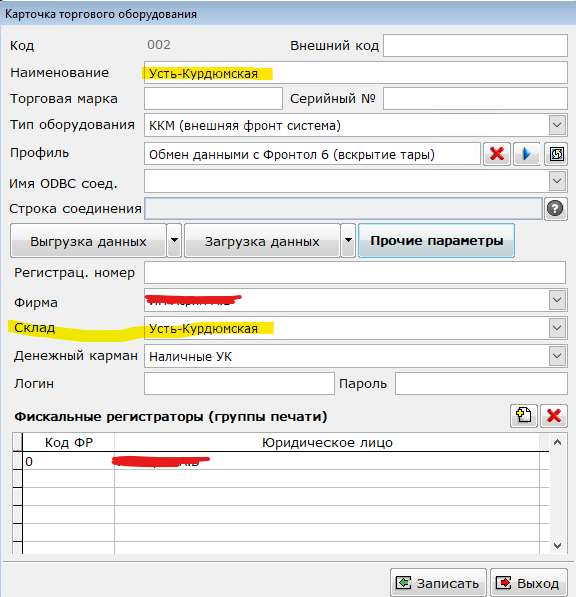Close card with Выход button
The width and height of the screenshot is (576, 597).
tap(529, 583)
